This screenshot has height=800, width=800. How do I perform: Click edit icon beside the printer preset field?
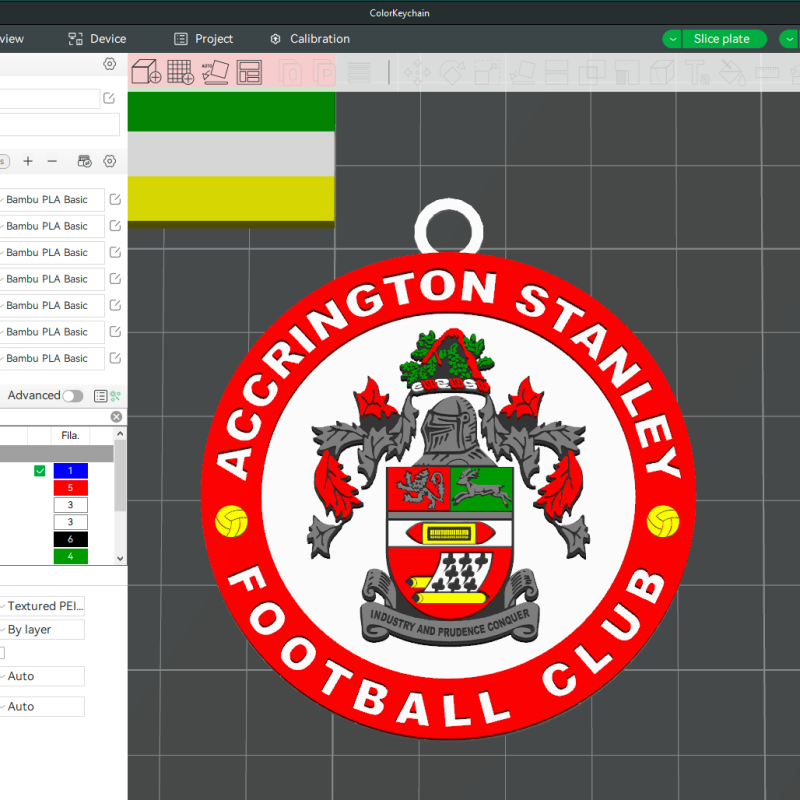[x=109, y=98]
